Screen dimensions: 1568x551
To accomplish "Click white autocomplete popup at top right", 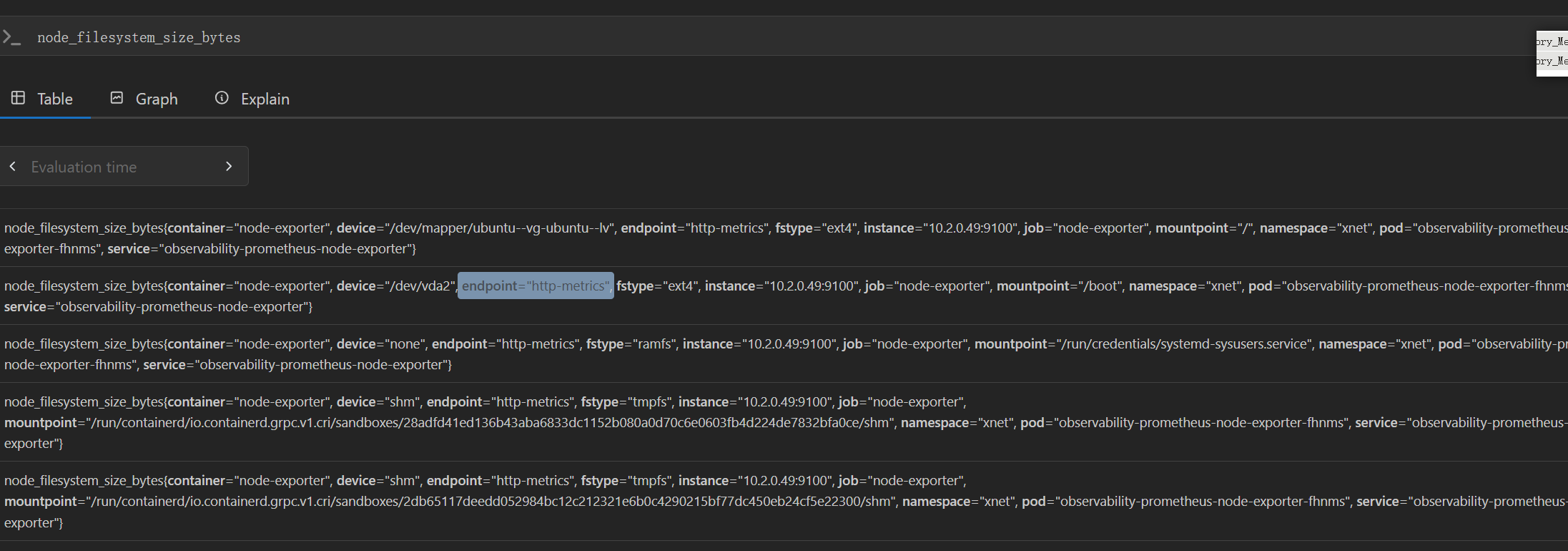I will (x=1552, y=53).
